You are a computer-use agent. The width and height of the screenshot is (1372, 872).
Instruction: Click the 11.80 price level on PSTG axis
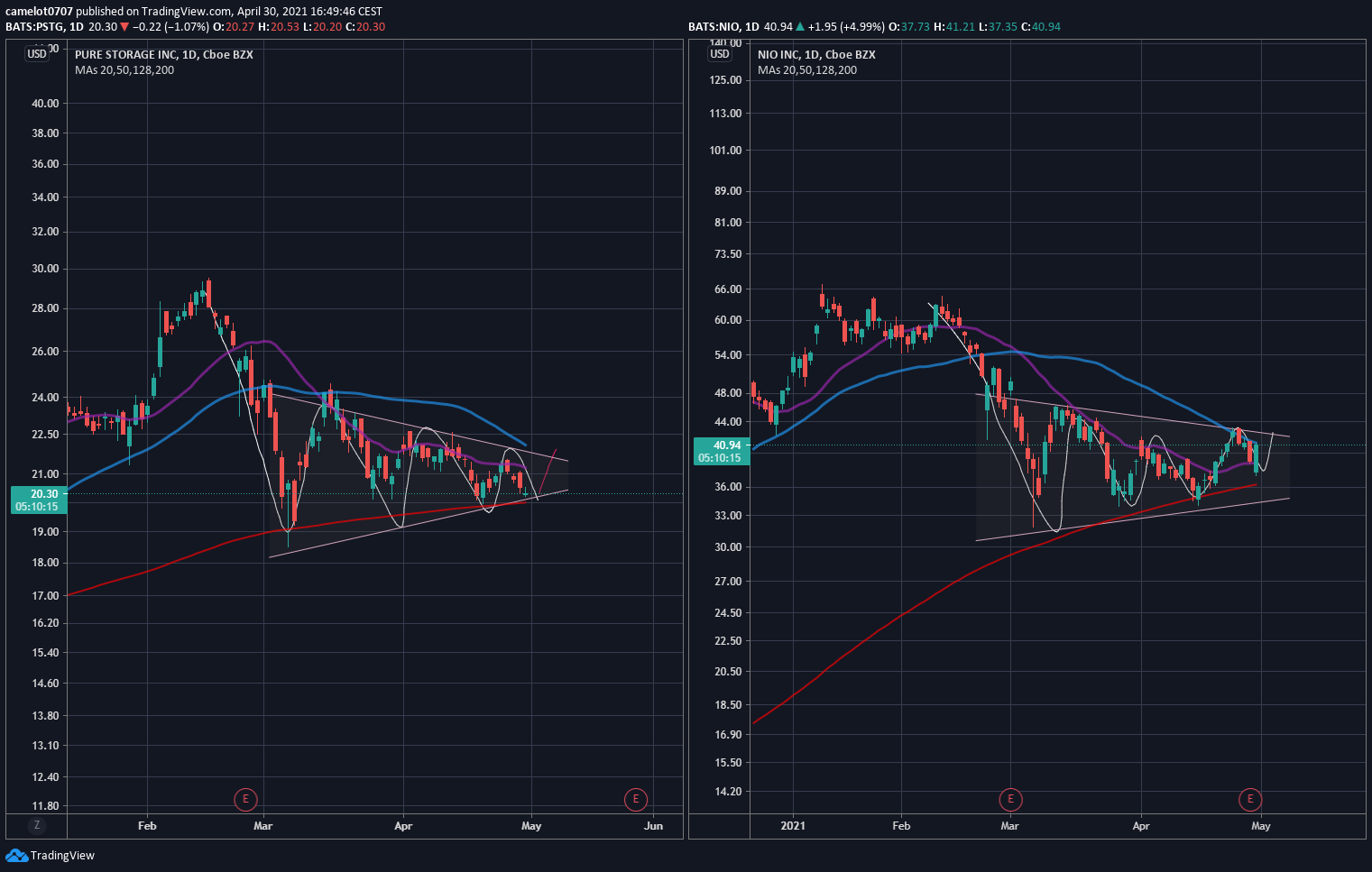[45, 805]
